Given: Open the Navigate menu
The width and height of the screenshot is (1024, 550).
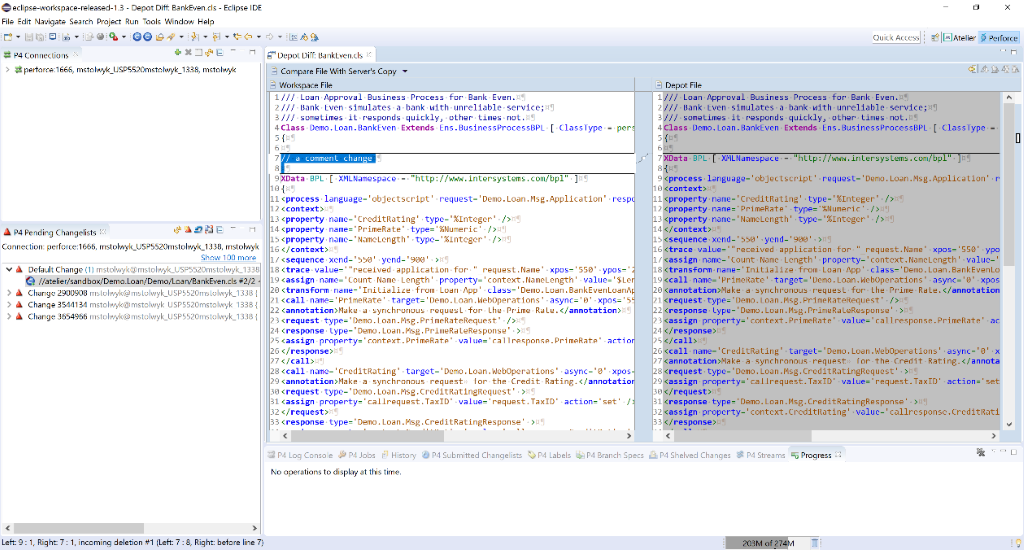Looking at the screenshot, I should coord(50,22).
